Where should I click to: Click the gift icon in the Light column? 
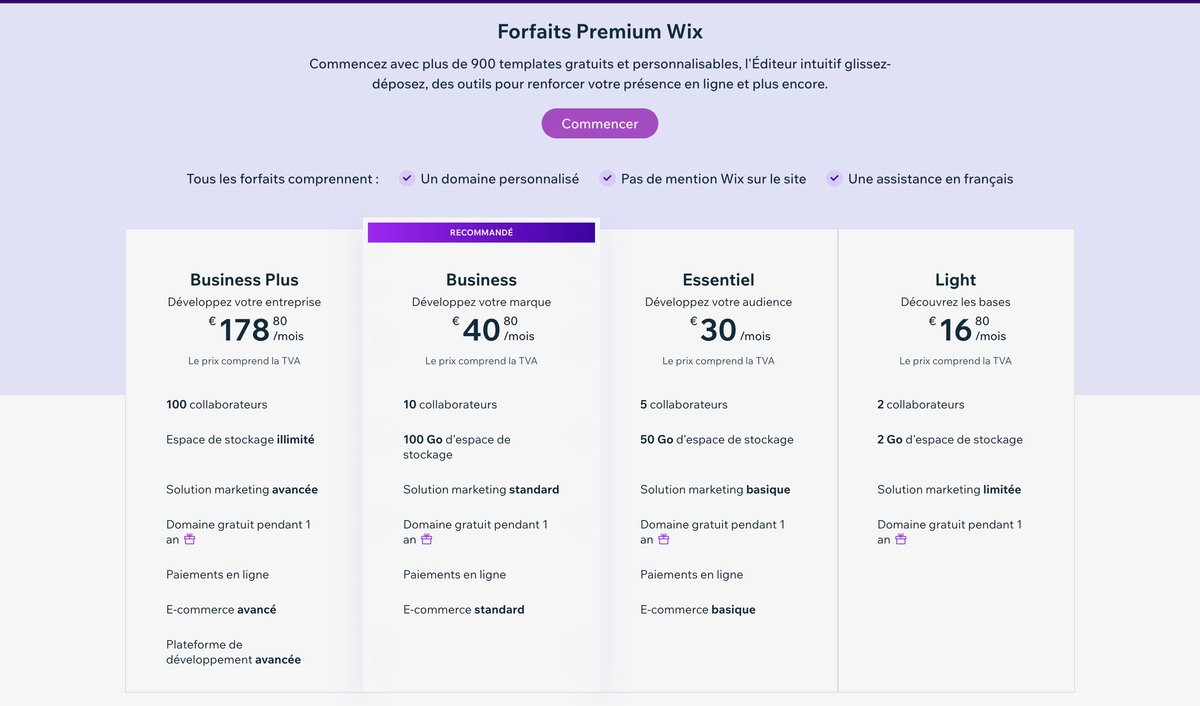pos(901,538)
